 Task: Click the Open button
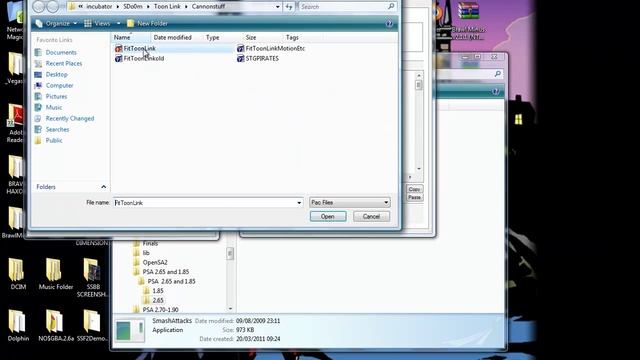(328, 217)
